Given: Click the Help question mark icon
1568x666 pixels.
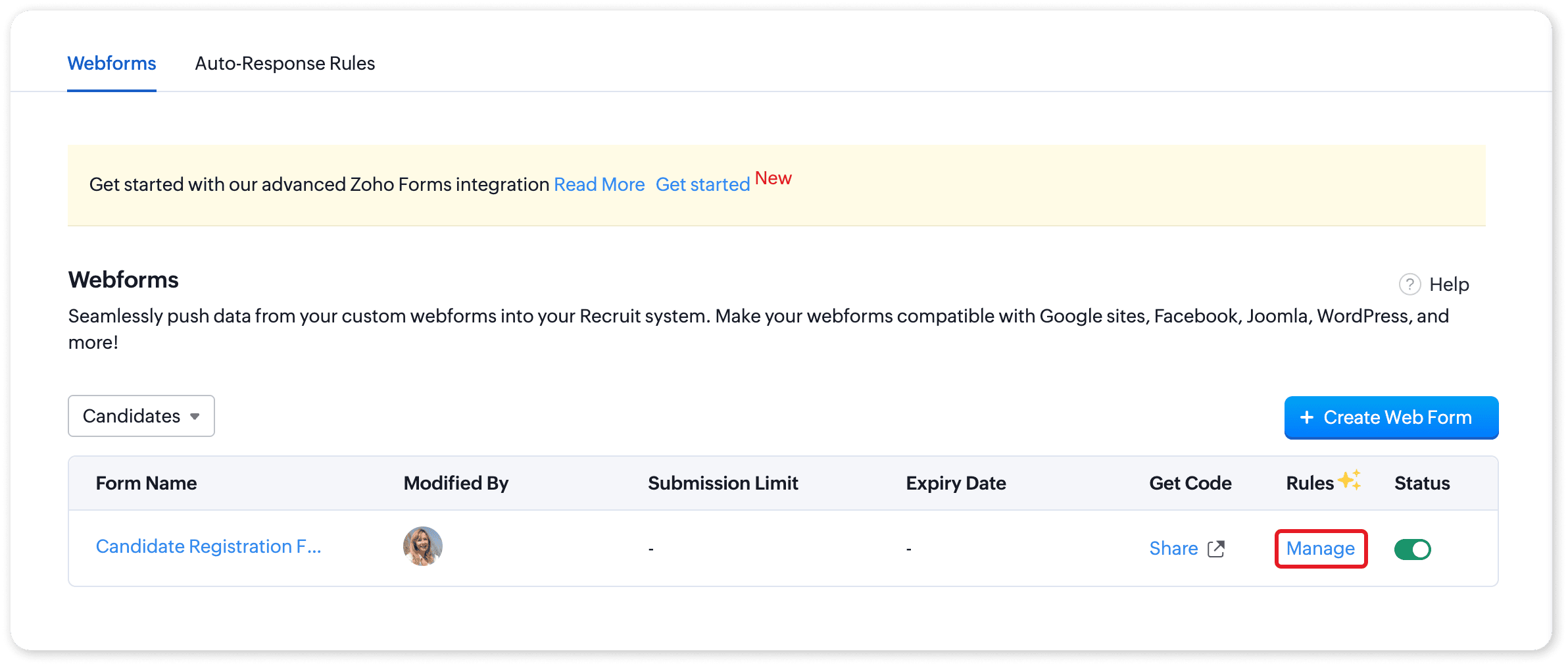Looking at the screenshot, I should click(1409, 284).
